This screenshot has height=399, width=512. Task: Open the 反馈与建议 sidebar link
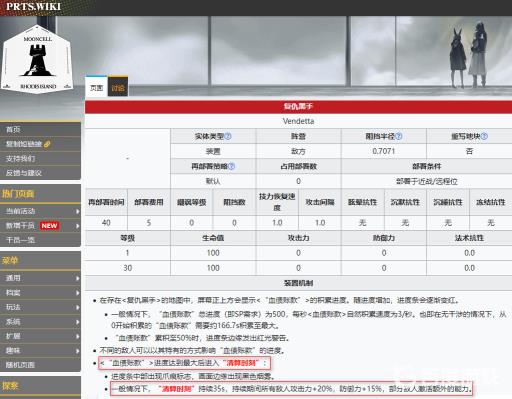[24, 173]
